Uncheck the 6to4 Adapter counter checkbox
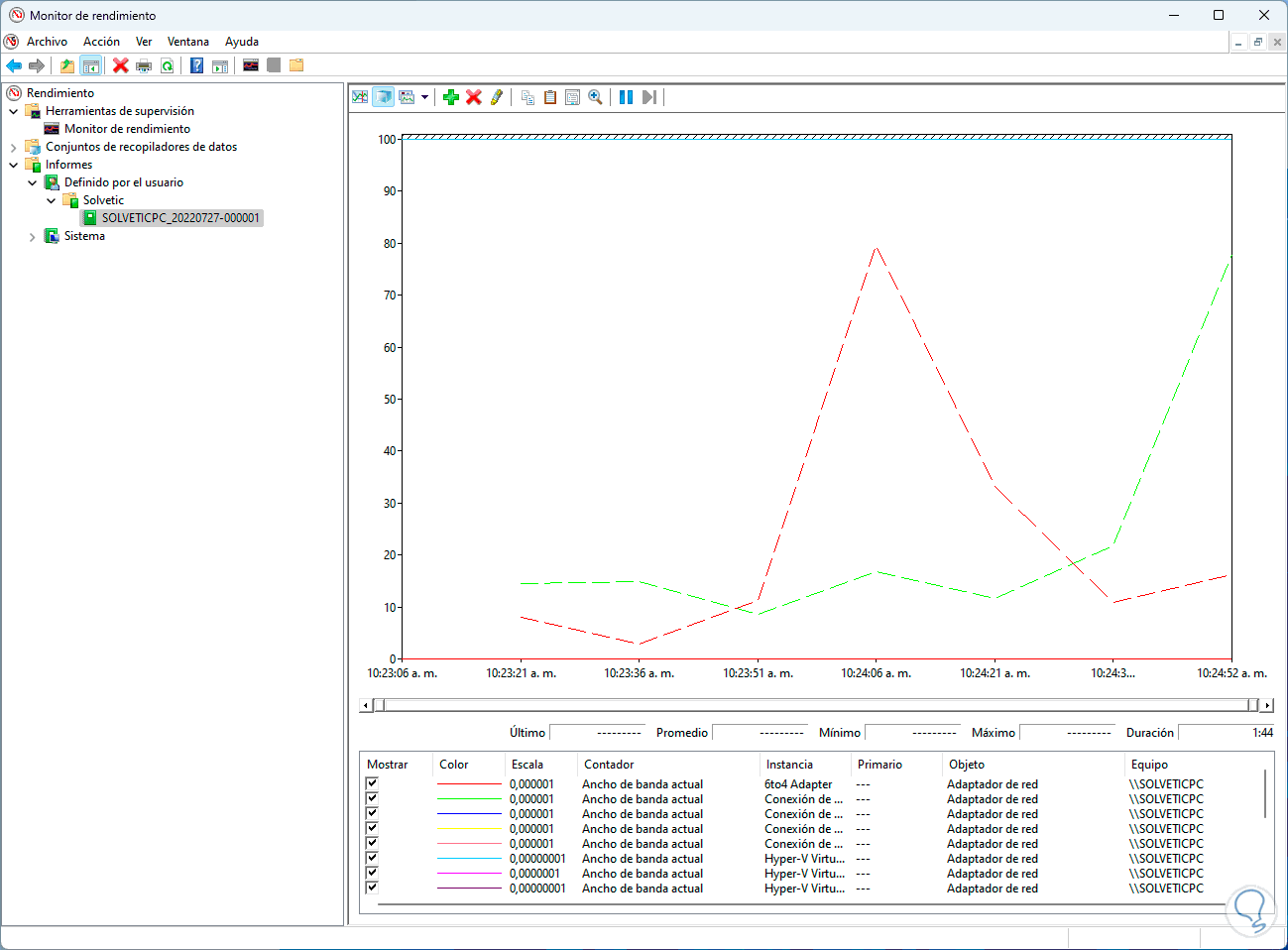Image resolution: width=1288 pixels, height=950 pixels. pyautogui.click(x=372, y=783)
